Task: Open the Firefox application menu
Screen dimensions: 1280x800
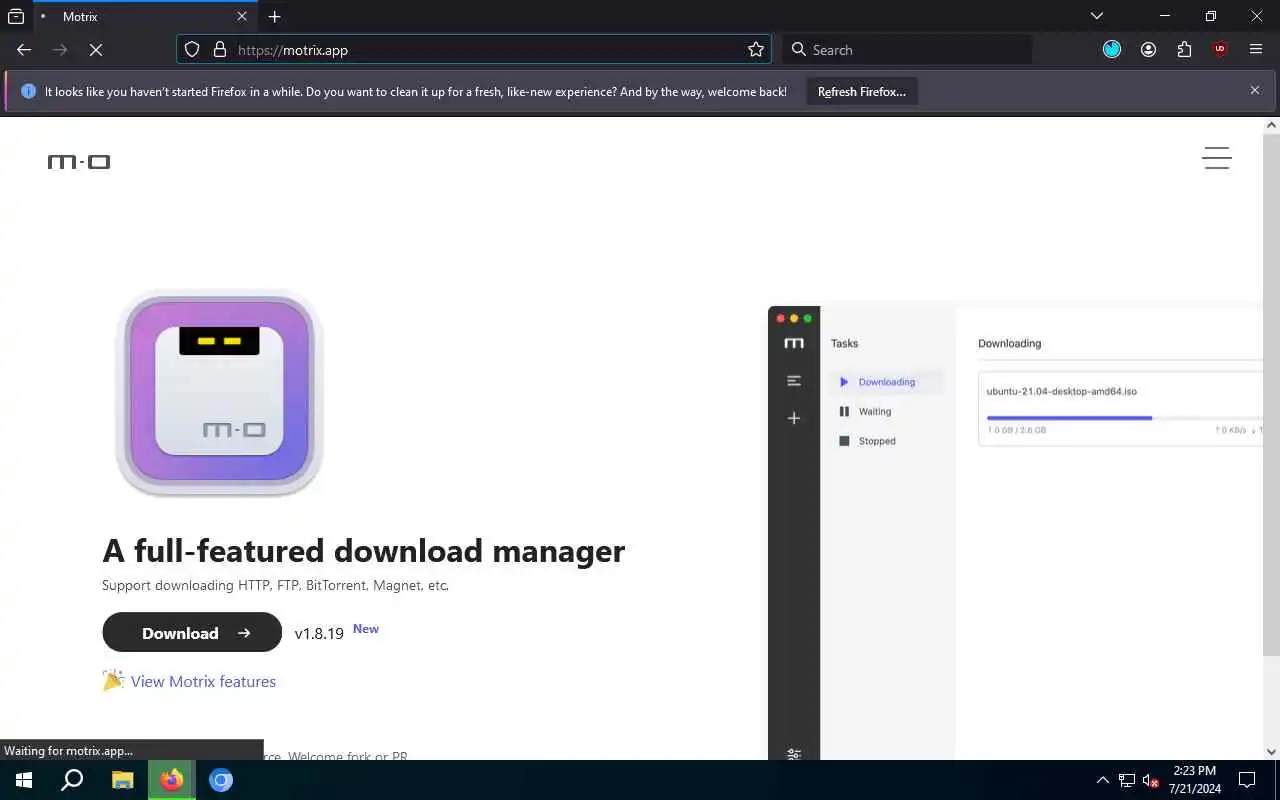Action: pos(1256,49)
